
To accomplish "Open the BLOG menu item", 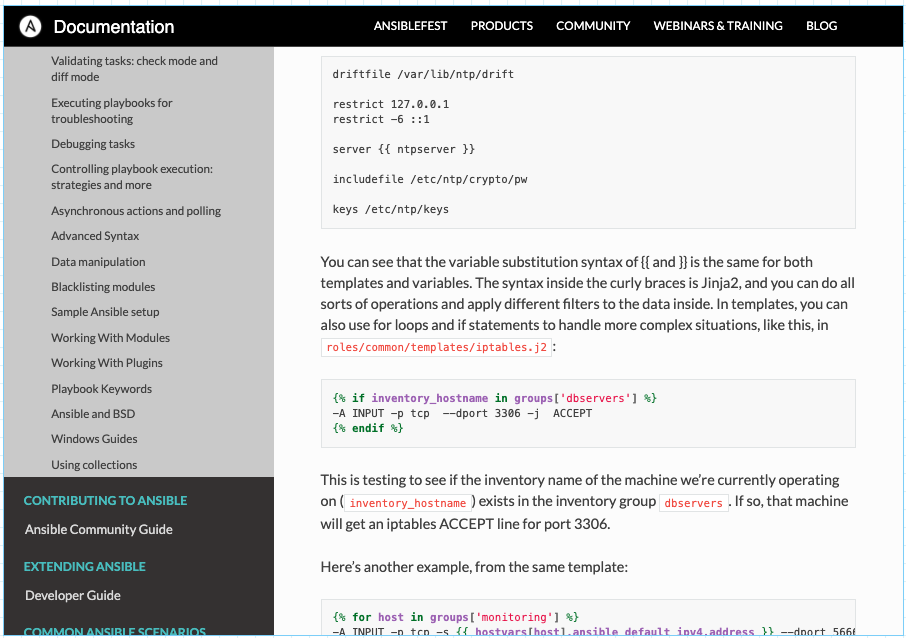I will pyautogui.click(x=821, y=26).
